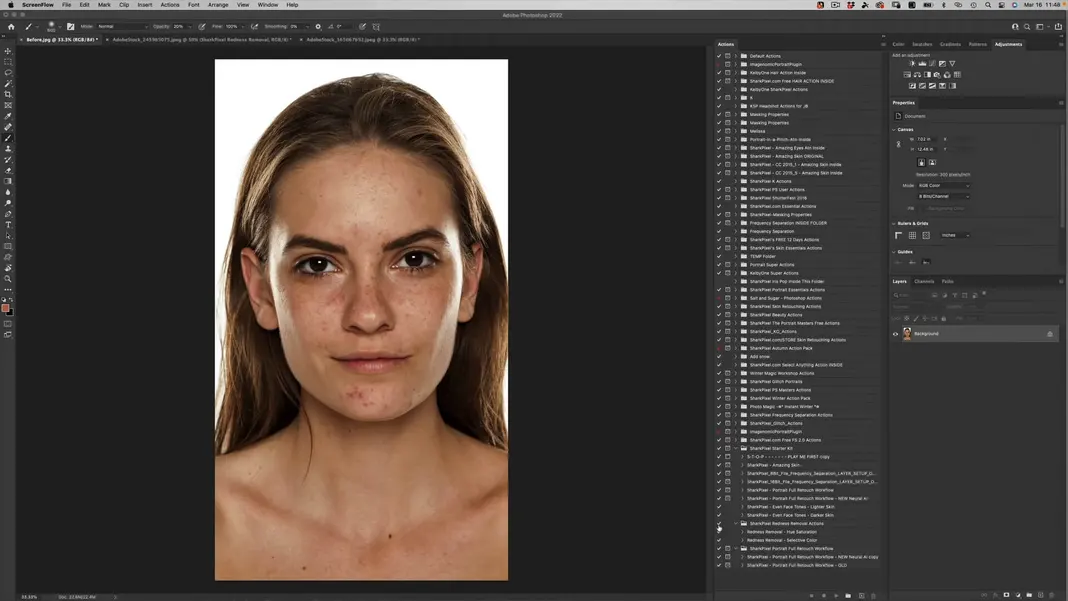Collapse the Canvas section
This screenshot has width=1068, height=601.
pos(894,129)
